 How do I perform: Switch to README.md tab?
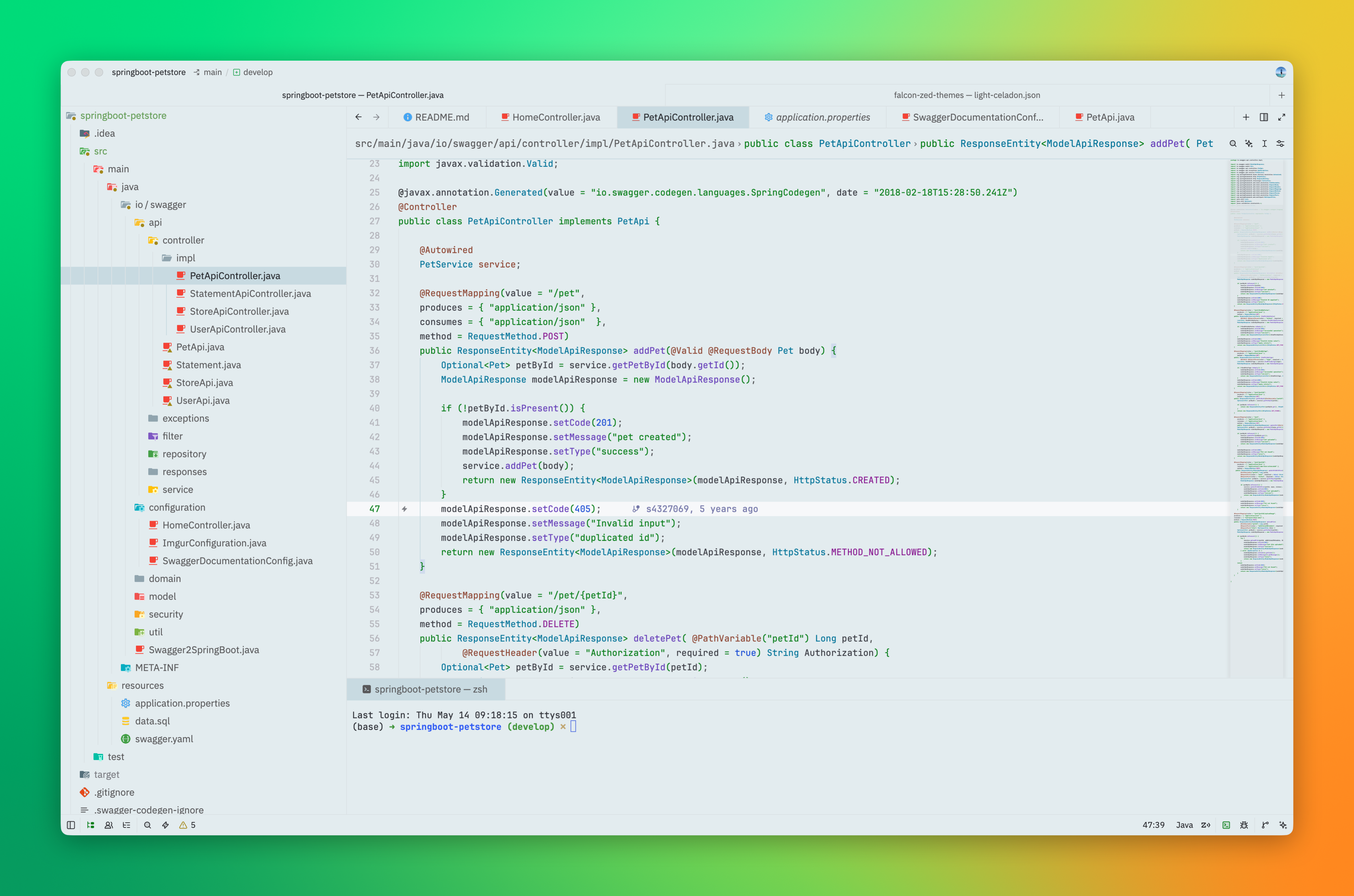point(436,117)
